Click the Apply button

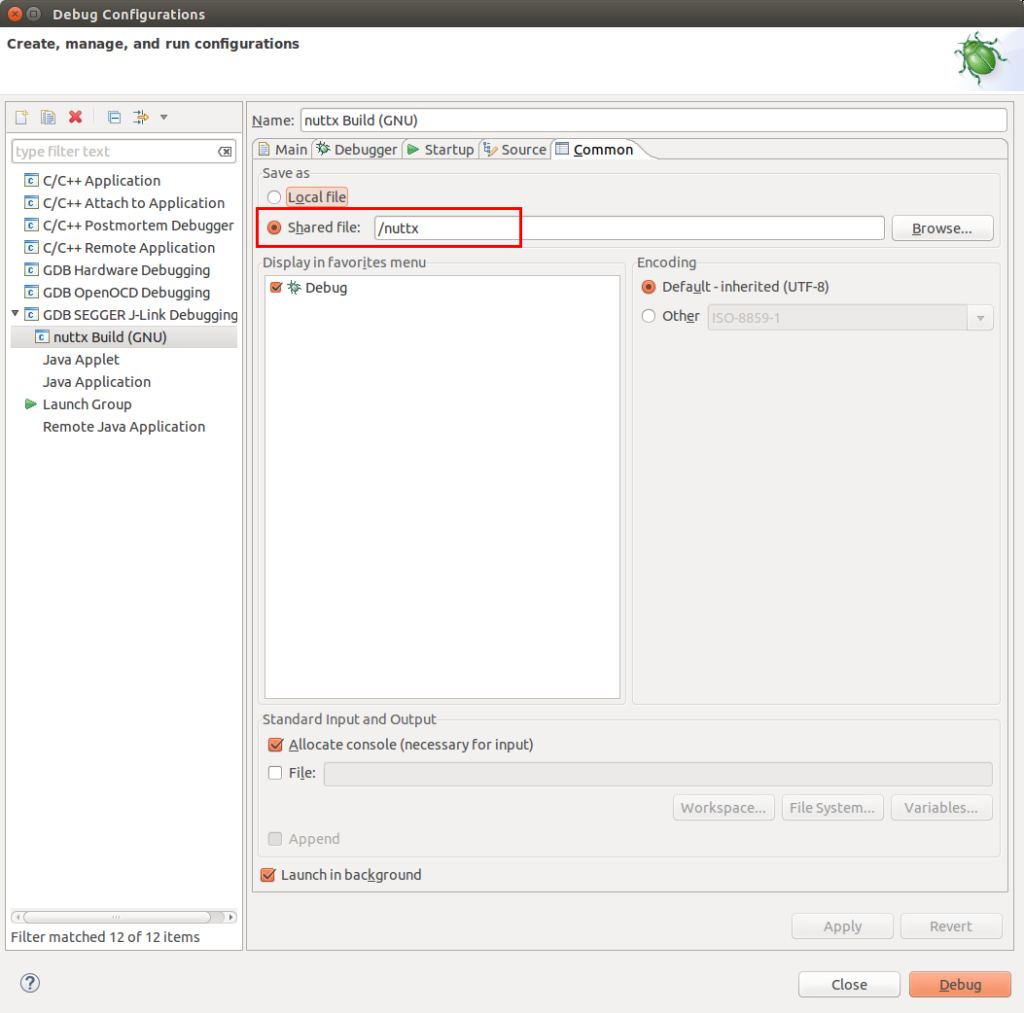(x=842, y=926)
